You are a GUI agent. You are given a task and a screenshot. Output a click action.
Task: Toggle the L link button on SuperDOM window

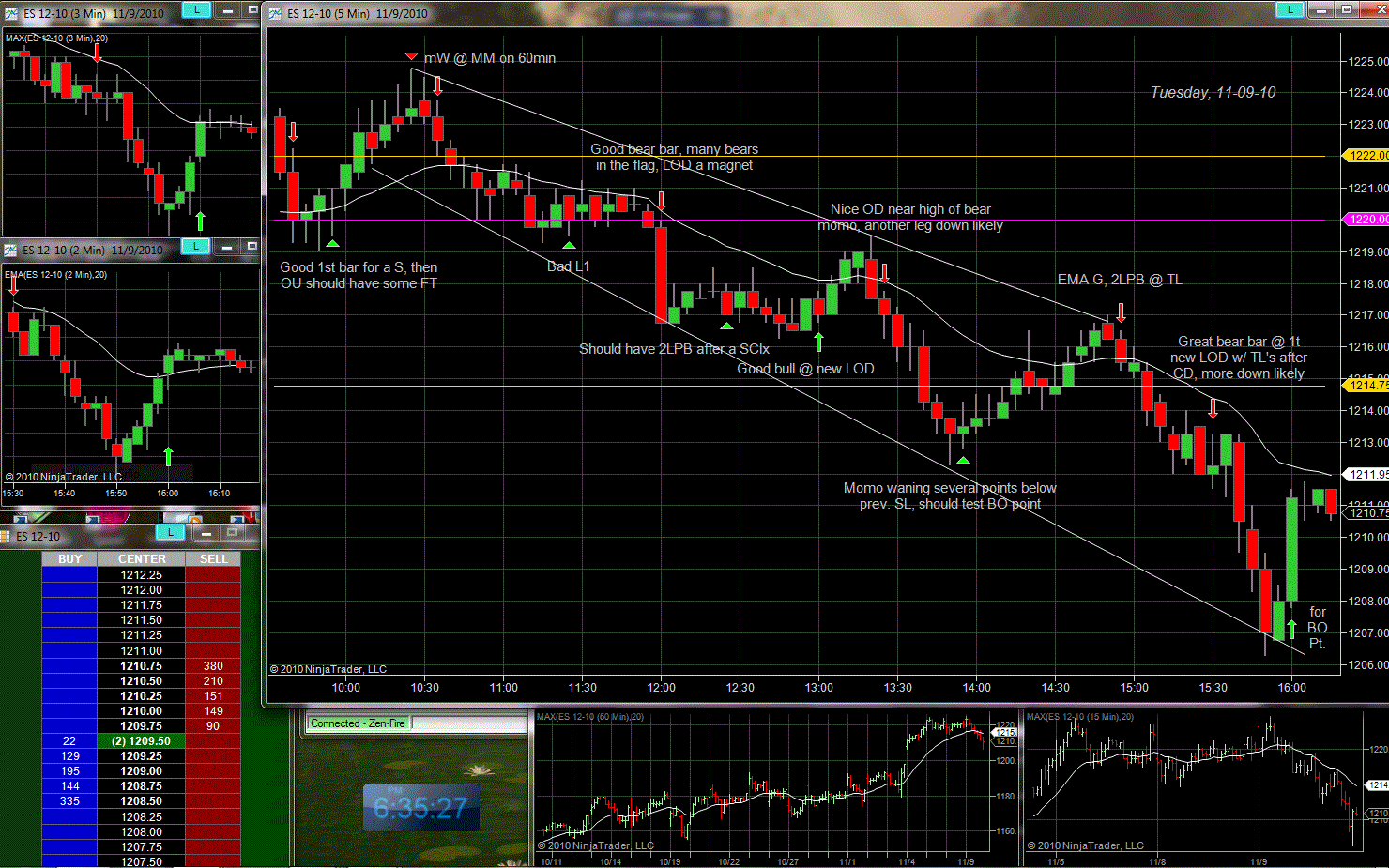(x=170, y=533)
